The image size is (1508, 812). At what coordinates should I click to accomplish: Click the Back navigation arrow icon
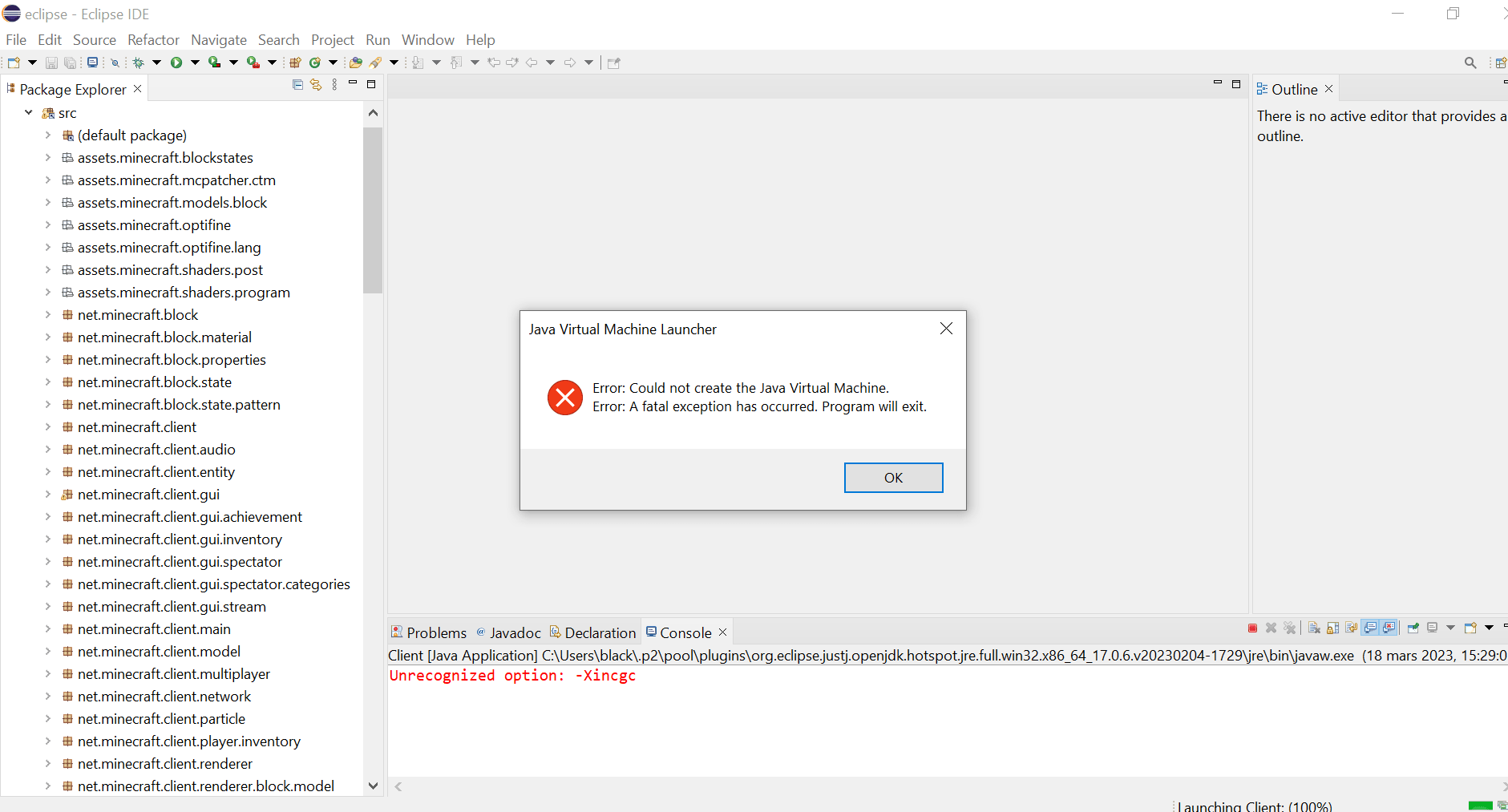[532, 63]
